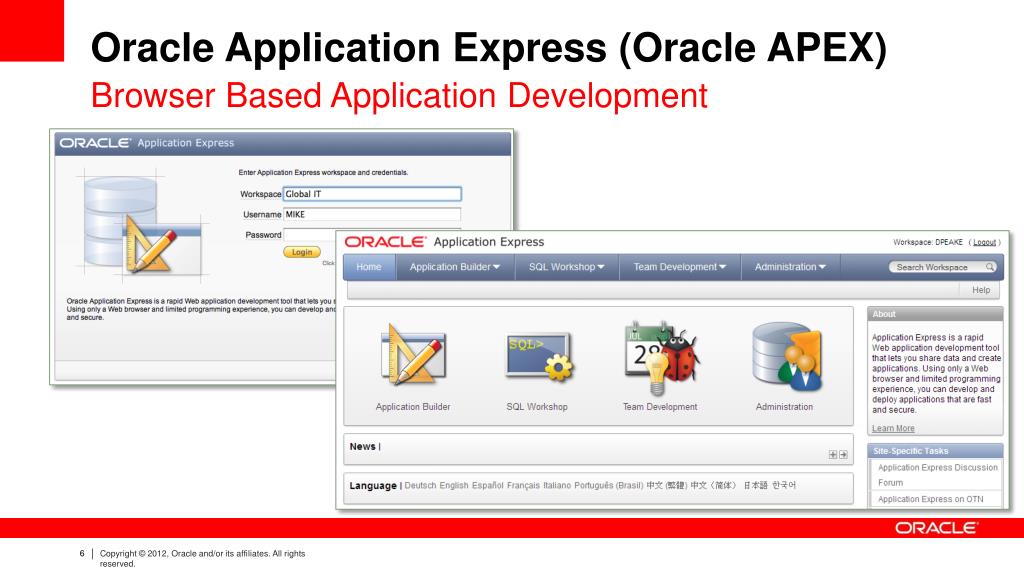This screenshot has height=576, width=1024.
Task: Open the Team Development ladybug icon
Action: pyautogui.click(x=661, y=358)
